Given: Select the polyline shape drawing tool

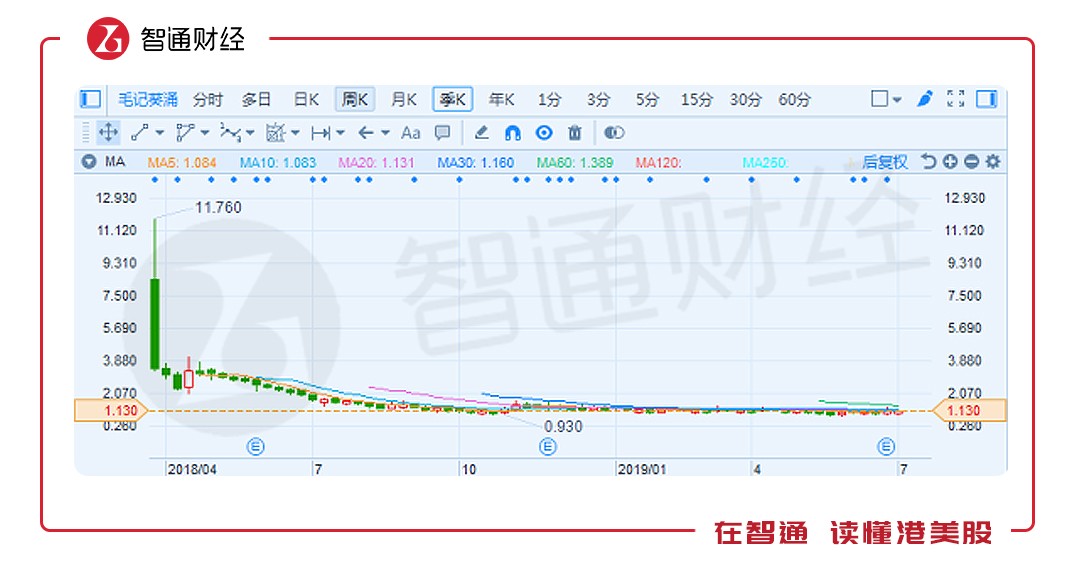Looking at the screenshot, I should click(x=185, y=132).
